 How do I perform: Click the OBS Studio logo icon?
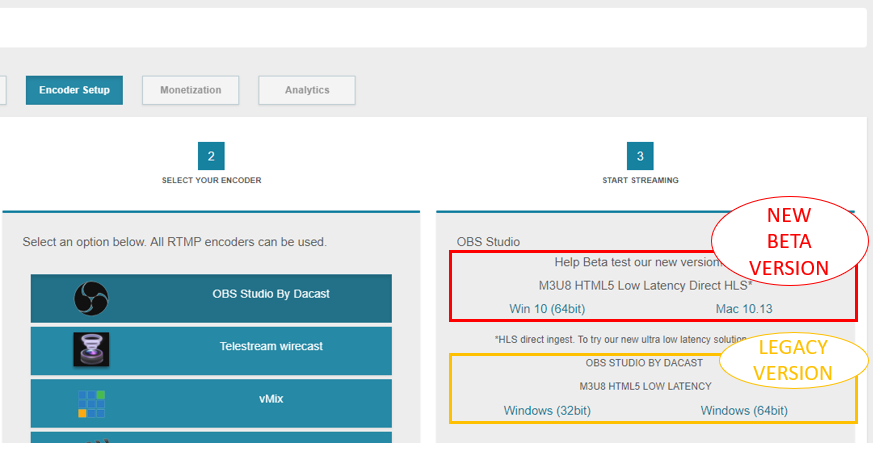[x=91, y=298]
